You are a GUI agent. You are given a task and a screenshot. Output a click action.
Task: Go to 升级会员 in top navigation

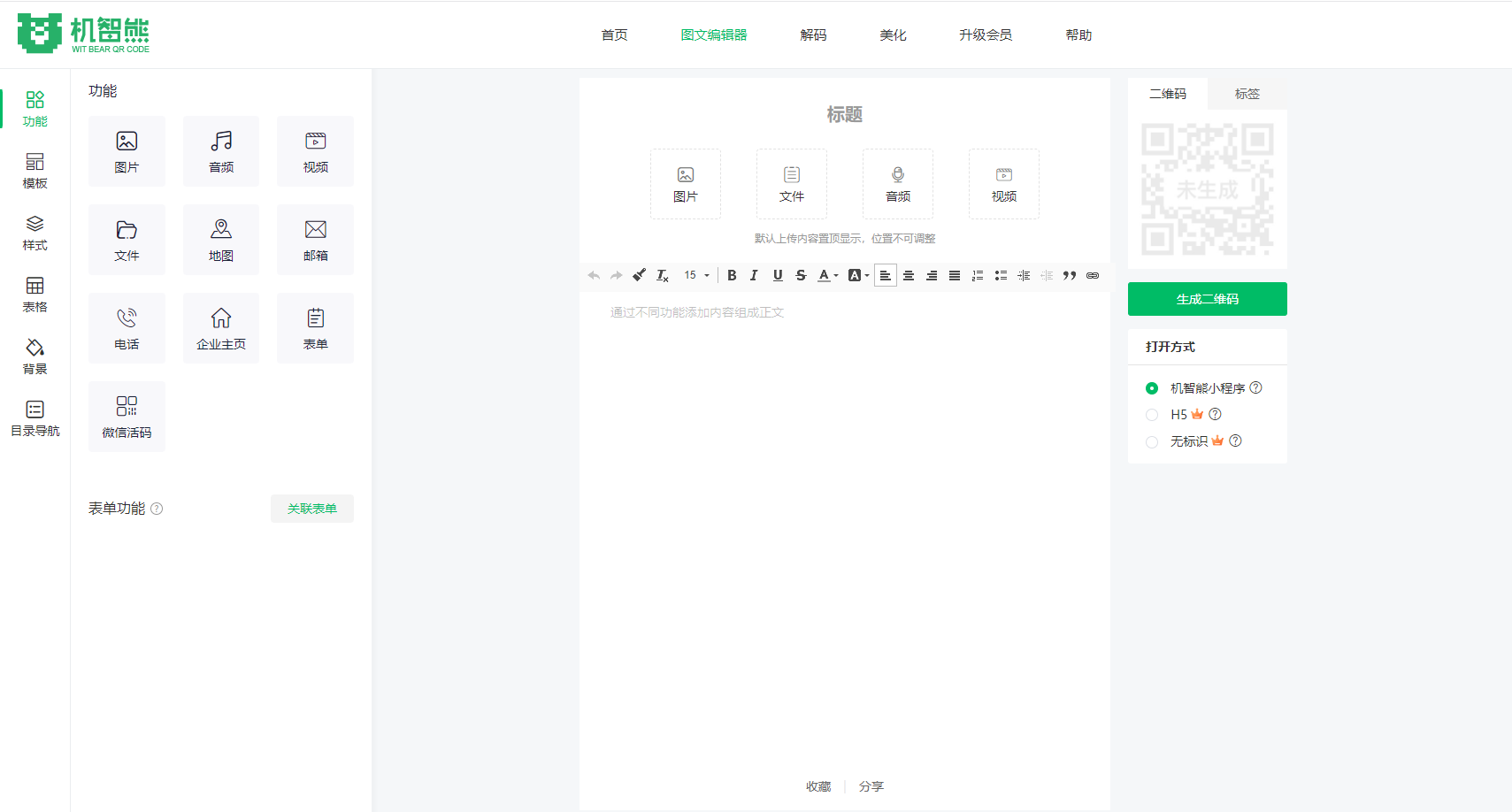(x=985, y=35)
